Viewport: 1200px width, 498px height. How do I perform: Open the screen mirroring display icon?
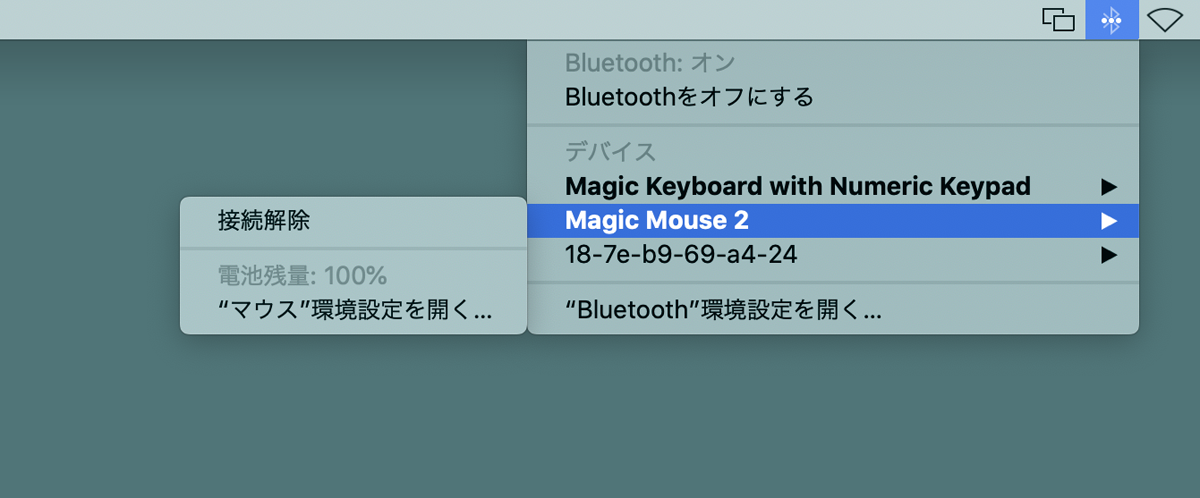(x=1059, y=20)
